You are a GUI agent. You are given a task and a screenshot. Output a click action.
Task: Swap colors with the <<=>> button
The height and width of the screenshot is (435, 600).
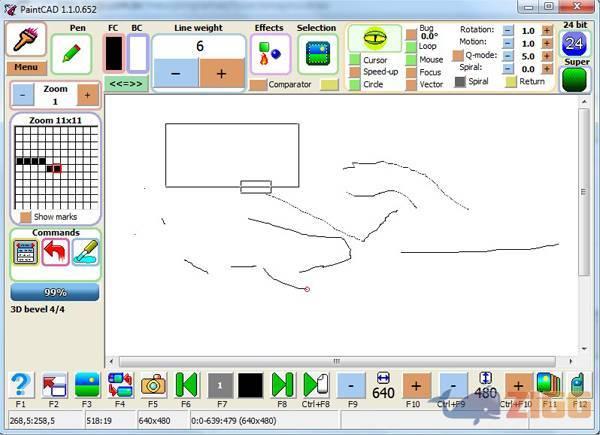[126, 83]
